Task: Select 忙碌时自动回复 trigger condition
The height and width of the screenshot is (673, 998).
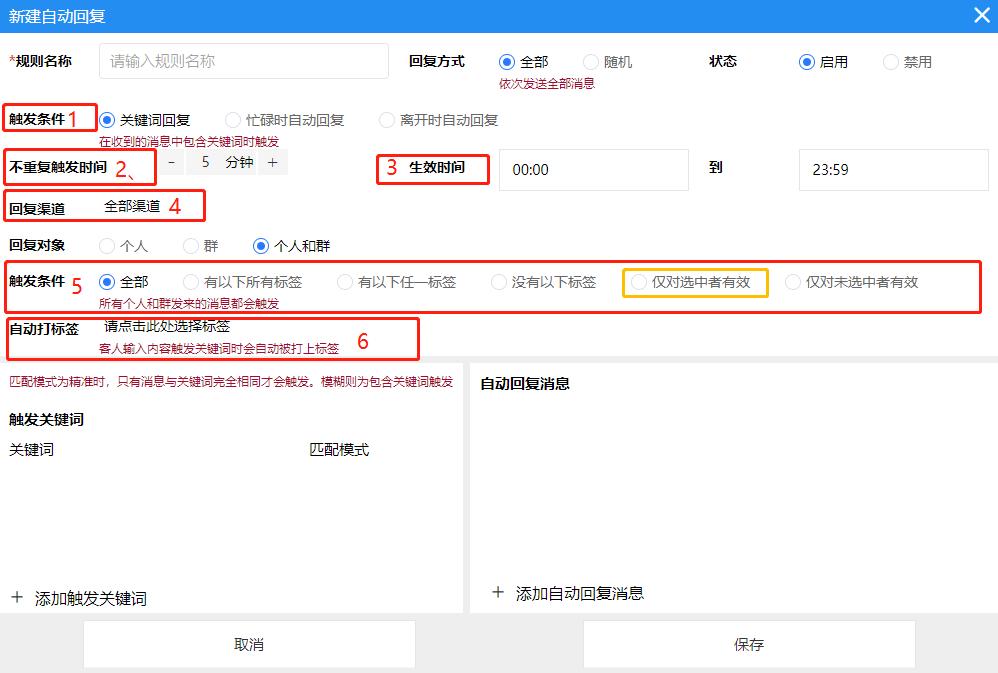Action: point(232,118)
